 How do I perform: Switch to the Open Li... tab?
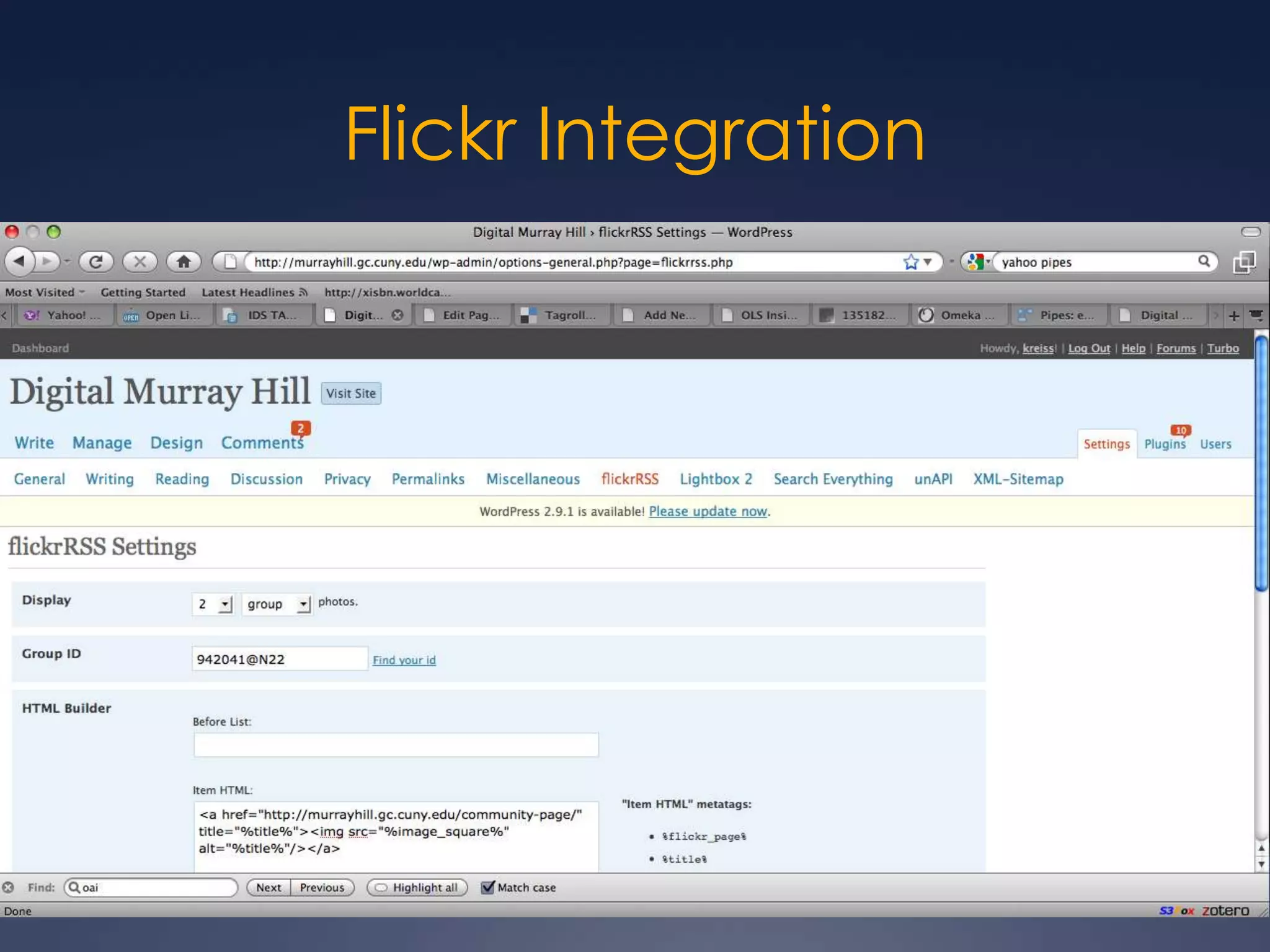click(x=163, y=315)
